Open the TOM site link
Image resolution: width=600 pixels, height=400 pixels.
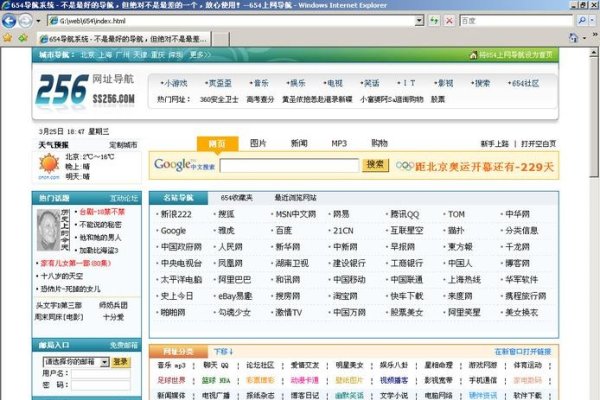(456, 214)
